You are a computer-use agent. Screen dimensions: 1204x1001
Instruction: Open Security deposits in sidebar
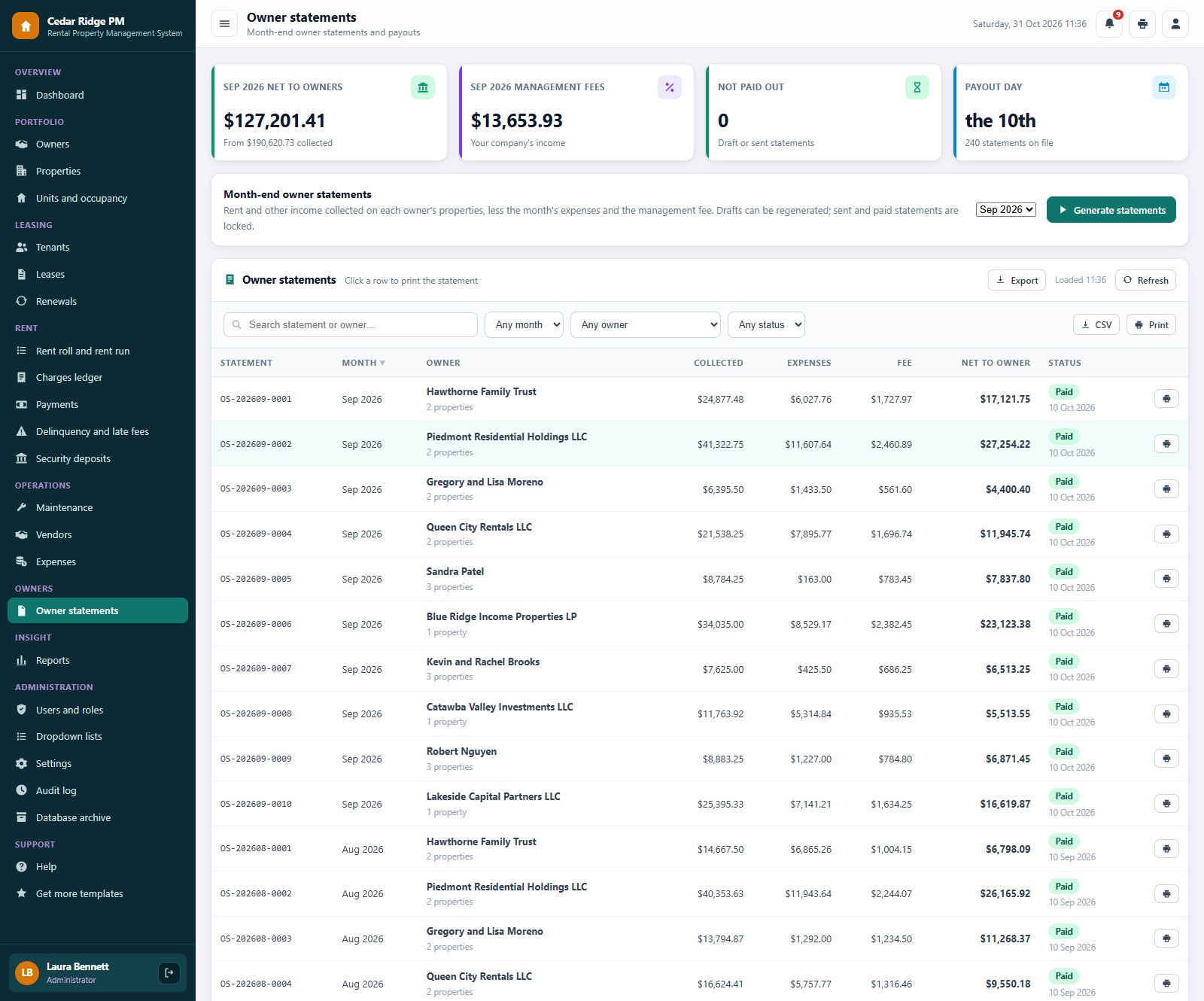point(98,458)
